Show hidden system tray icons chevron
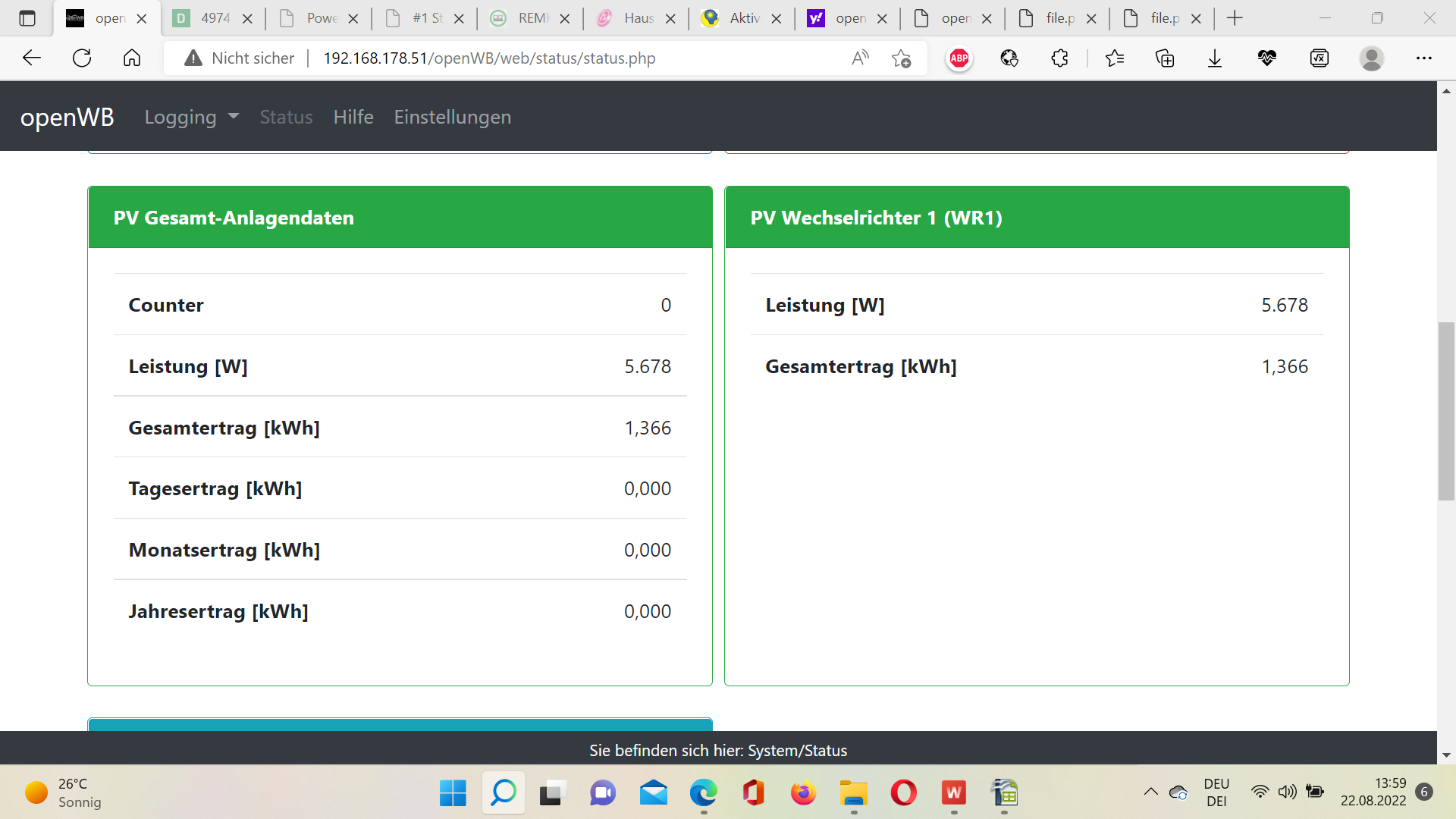1456x819 pixels. click(1150, 792)
